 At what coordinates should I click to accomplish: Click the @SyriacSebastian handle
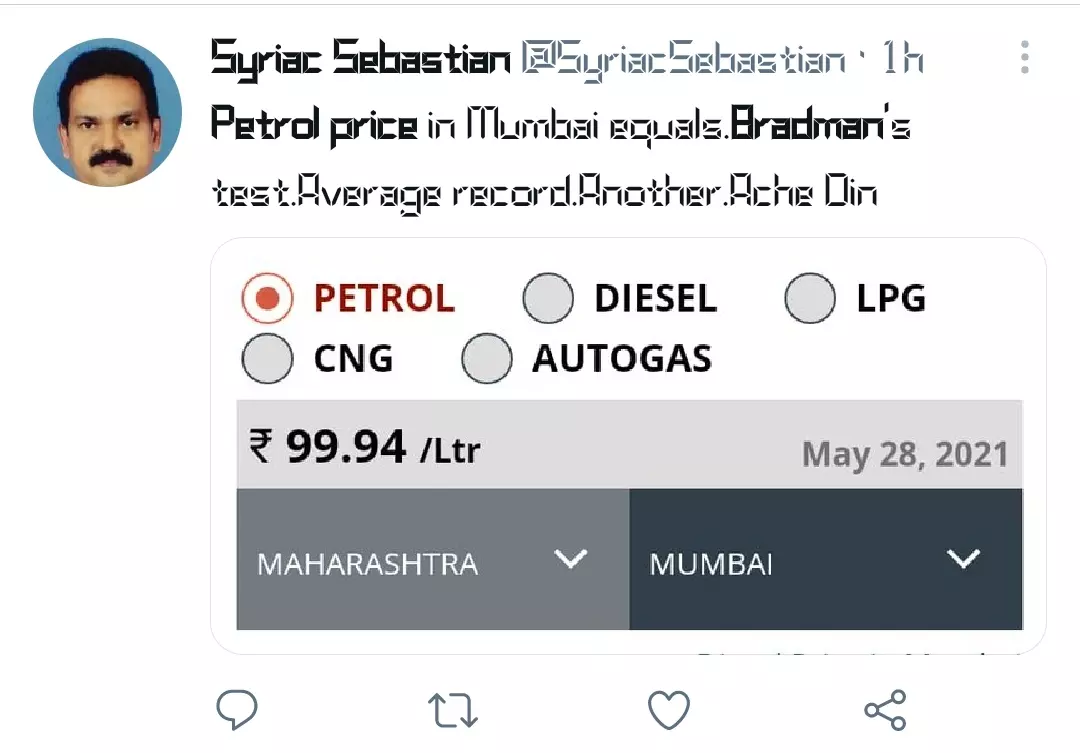point(682,60)
